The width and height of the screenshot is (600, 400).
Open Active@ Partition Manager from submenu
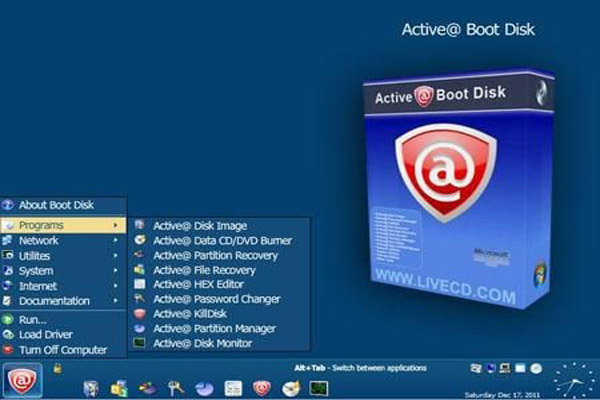[219, 328]
